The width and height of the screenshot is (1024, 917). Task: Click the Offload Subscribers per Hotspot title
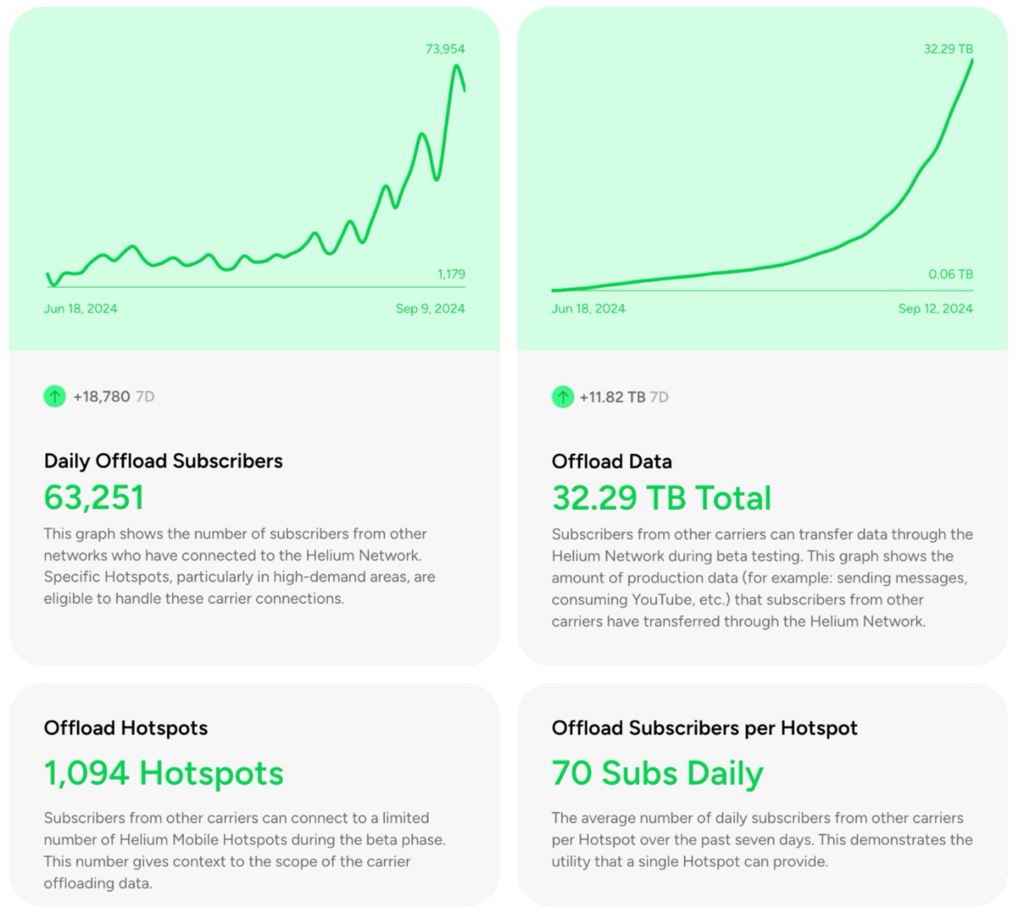704,728
